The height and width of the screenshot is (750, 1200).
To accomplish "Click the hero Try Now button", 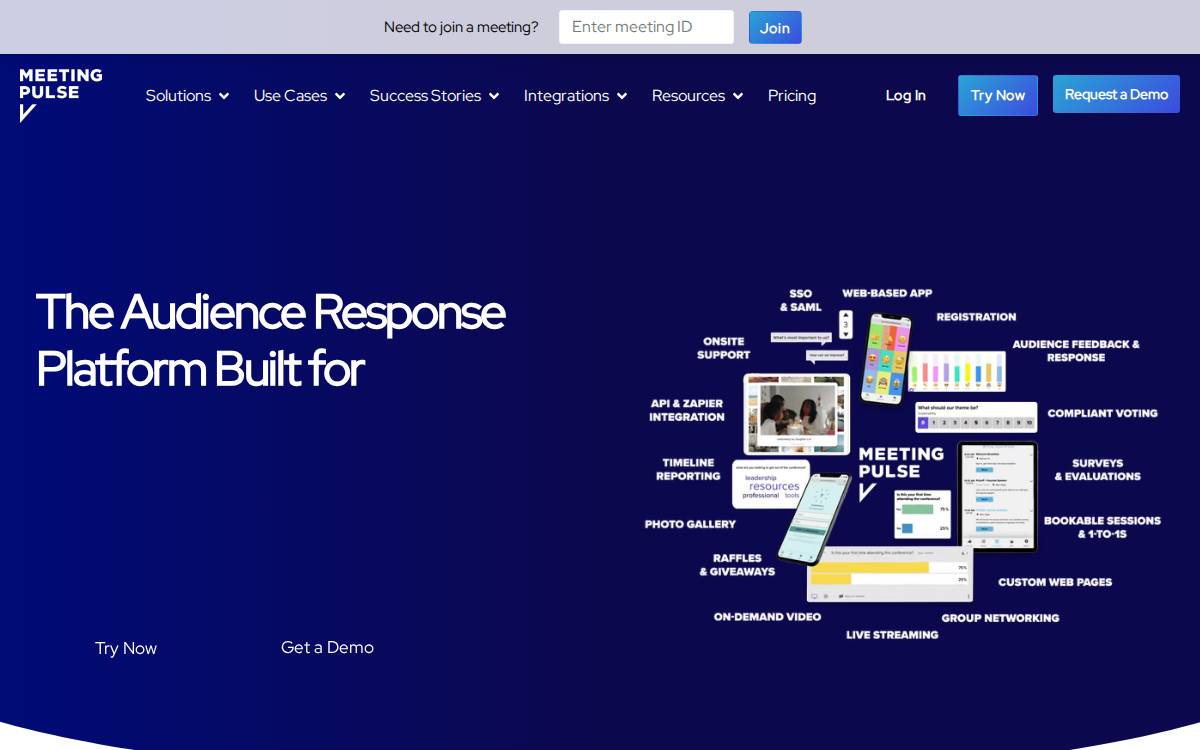I will pos(126,648).
